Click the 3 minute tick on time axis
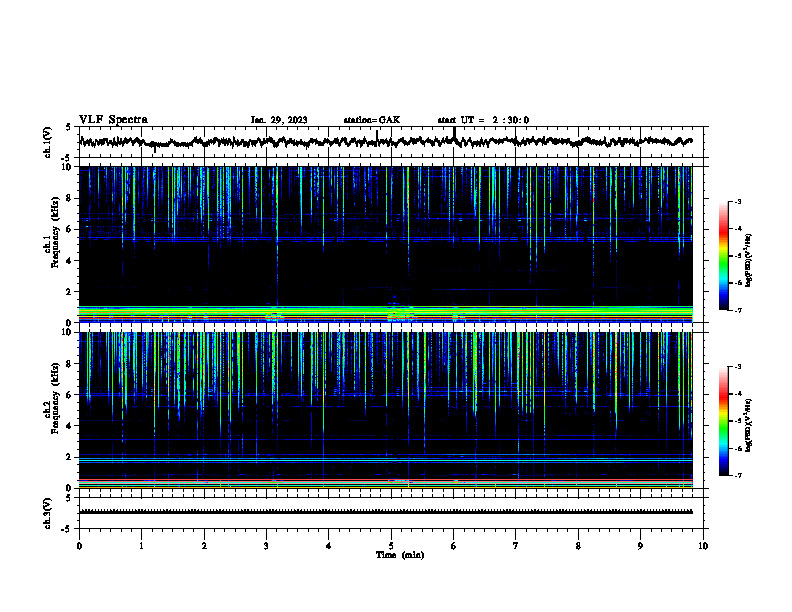This screenshot has width=792, height=612. pyautogui.click(x=266, y=546)
